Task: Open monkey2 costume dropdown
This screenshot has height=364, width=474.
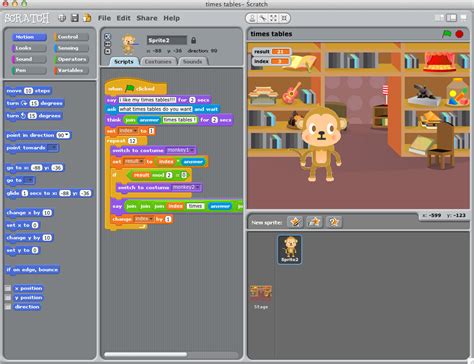Action: point(198,188)
